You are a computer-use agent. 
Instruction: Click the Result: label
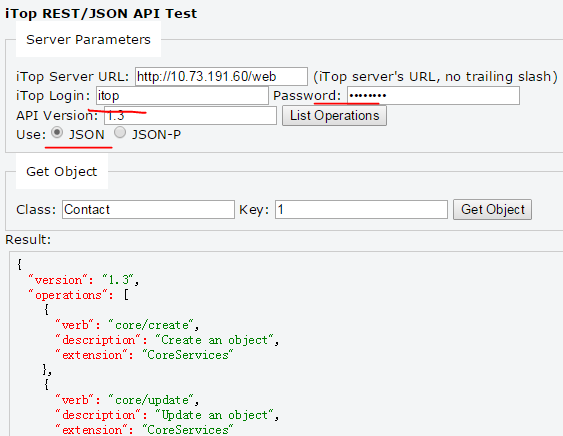tap(28, 240)
